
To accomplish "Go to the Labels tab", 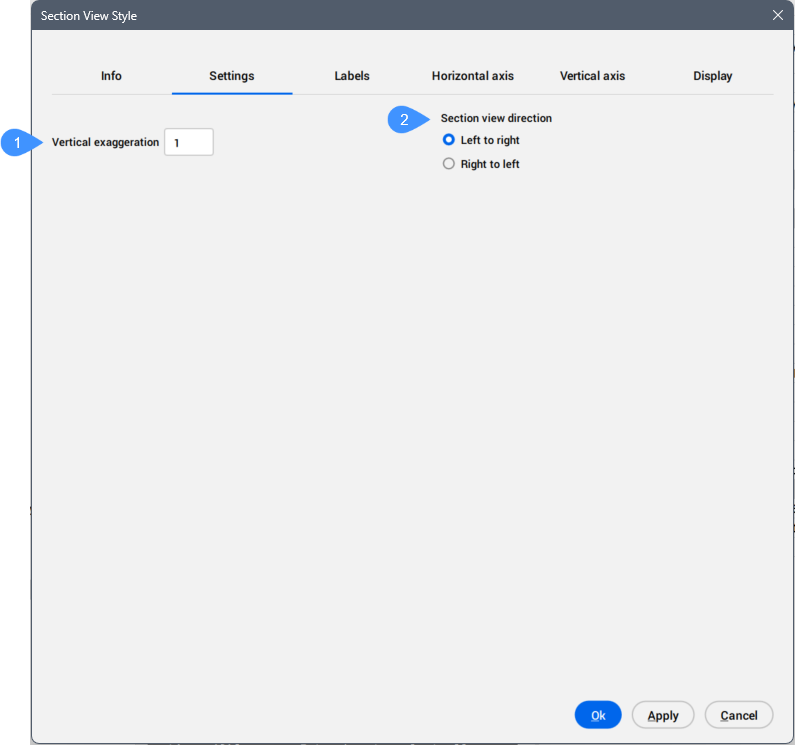I will (x=352, y=76).
